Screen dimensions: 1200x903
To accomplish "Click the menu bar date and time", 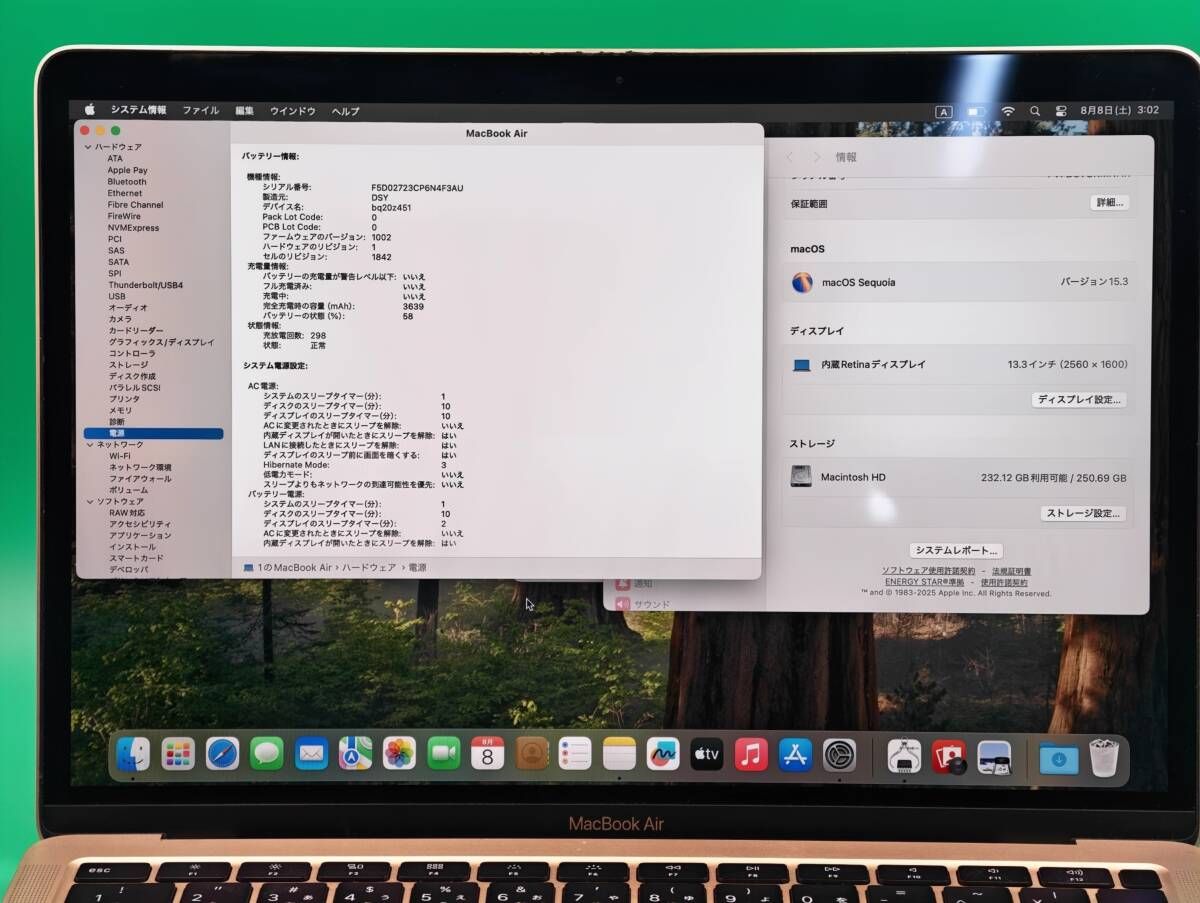I will pyautogui.click(x=1120, y=110).
